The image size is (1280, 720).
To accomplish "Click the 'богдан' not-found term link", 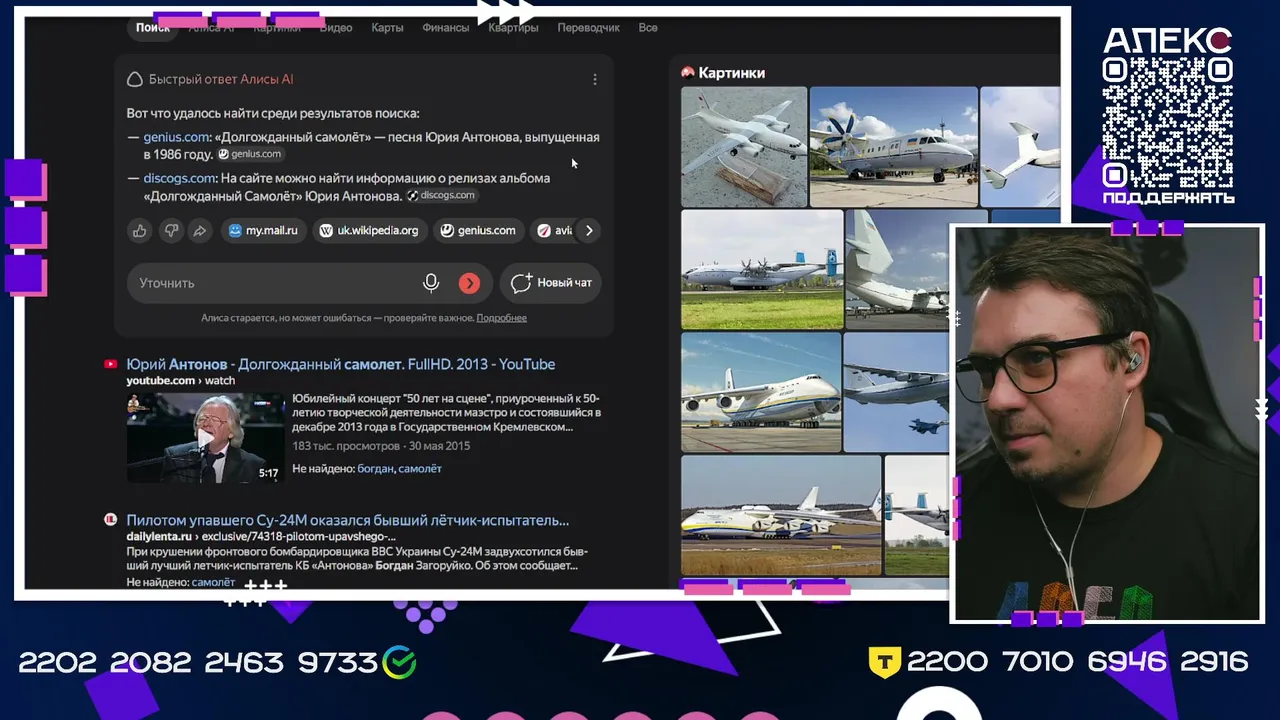I will coord(375,469).
